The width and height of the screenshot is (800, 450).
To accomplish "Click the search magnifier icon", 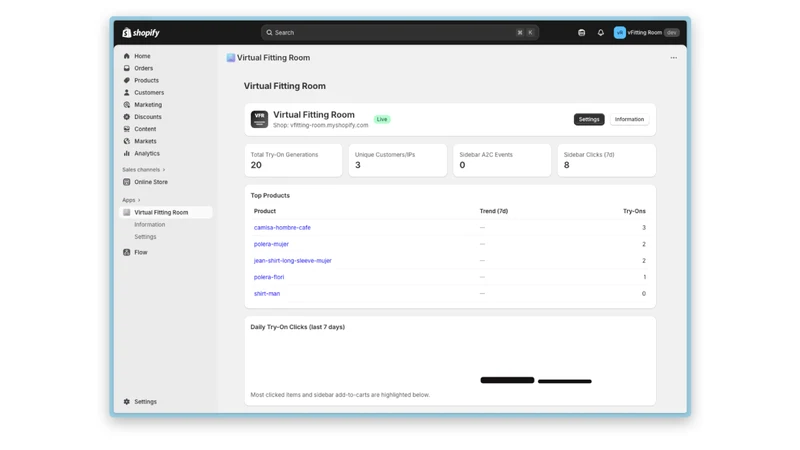I will point(269,33).
